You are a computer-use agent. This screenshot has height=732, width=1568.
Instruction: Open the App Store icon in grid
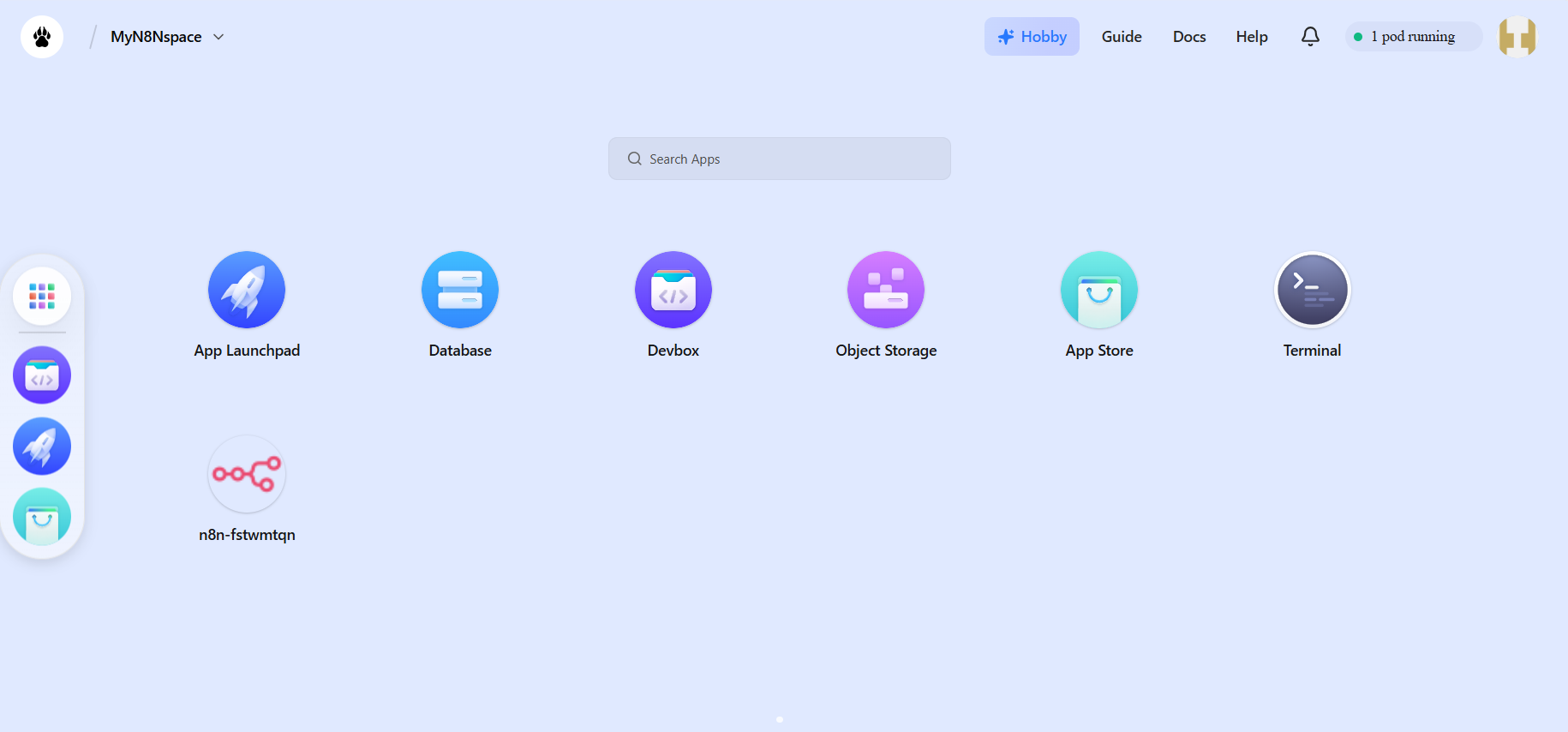click(1099, 290)
